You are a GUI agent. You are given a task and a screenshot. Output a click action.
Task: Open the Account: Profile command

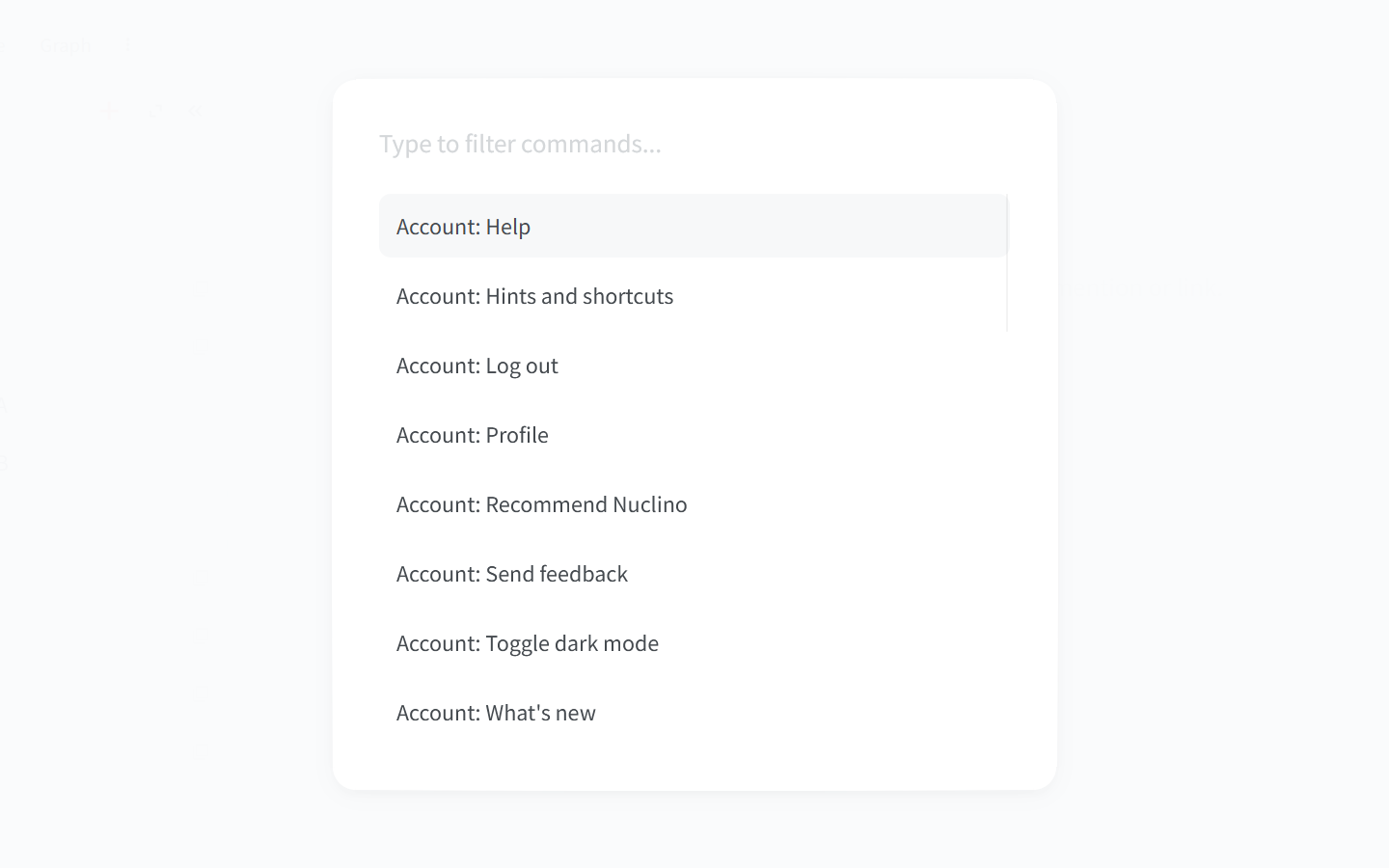coord(693,434)
